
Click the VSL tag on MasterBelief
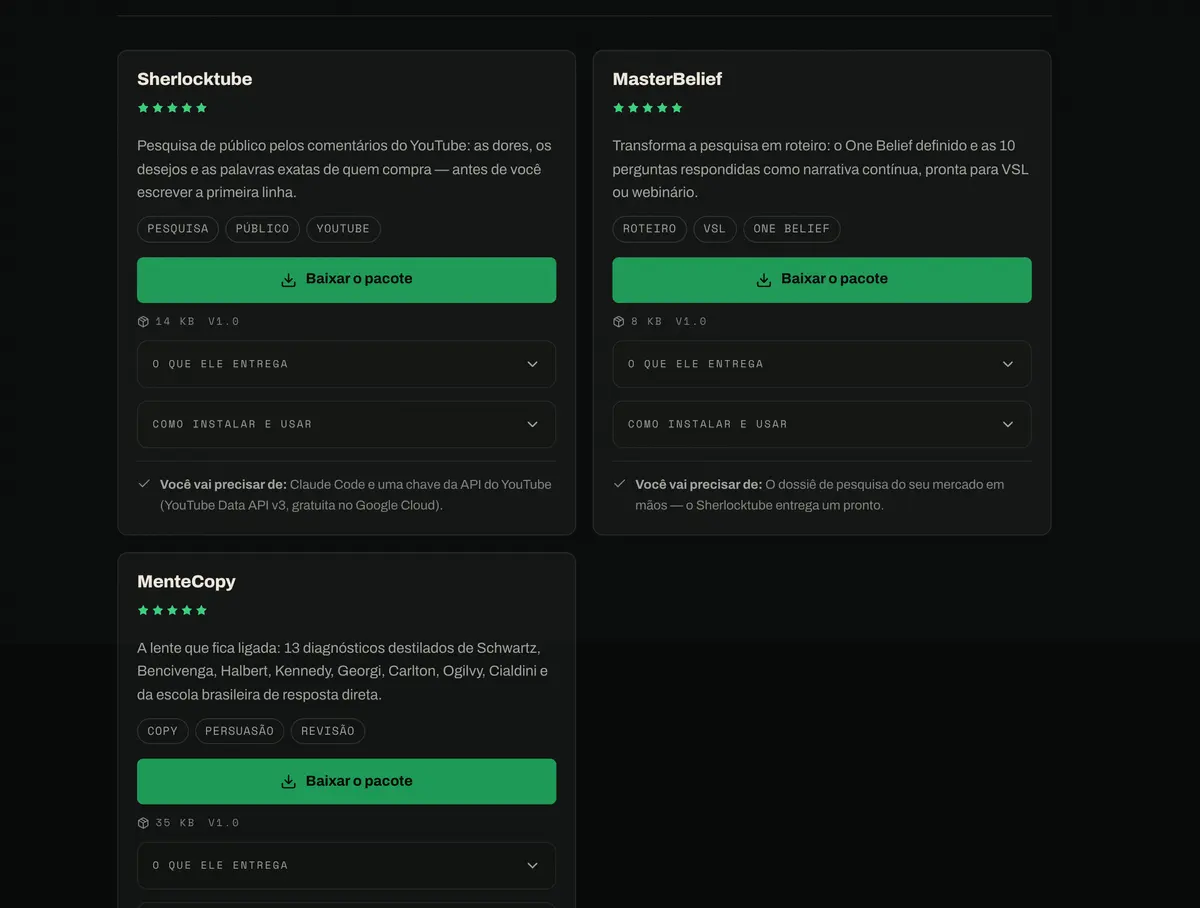click(x=715, y=229)
